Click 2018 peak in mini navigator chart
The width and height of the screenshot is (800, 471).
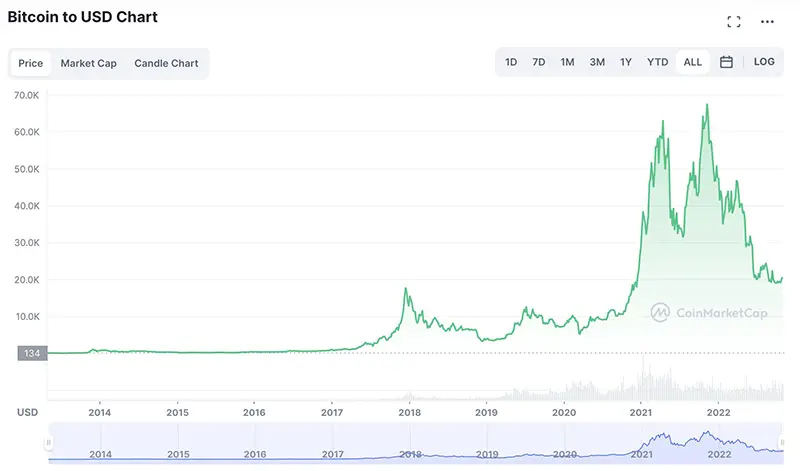(406, 451)
